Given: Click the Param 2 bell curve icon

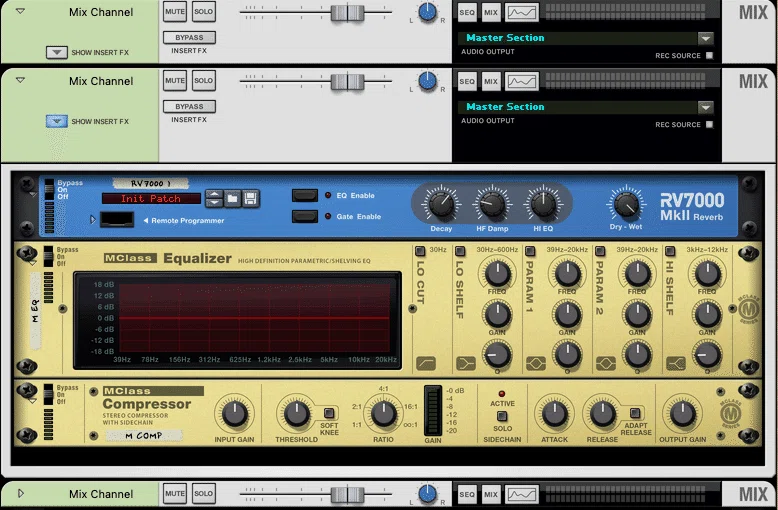Looking at the screenshot, I should point(606,364).
